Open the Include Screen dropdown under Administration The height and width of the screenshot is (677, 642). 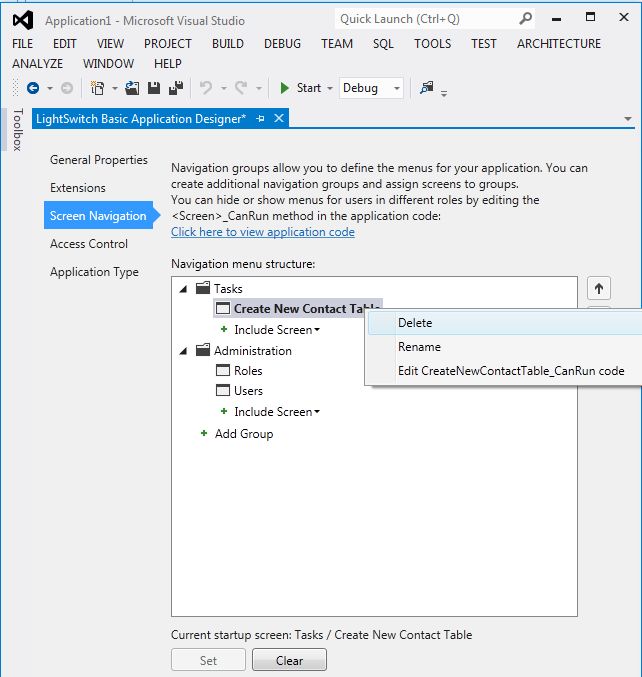coord(317,412)
